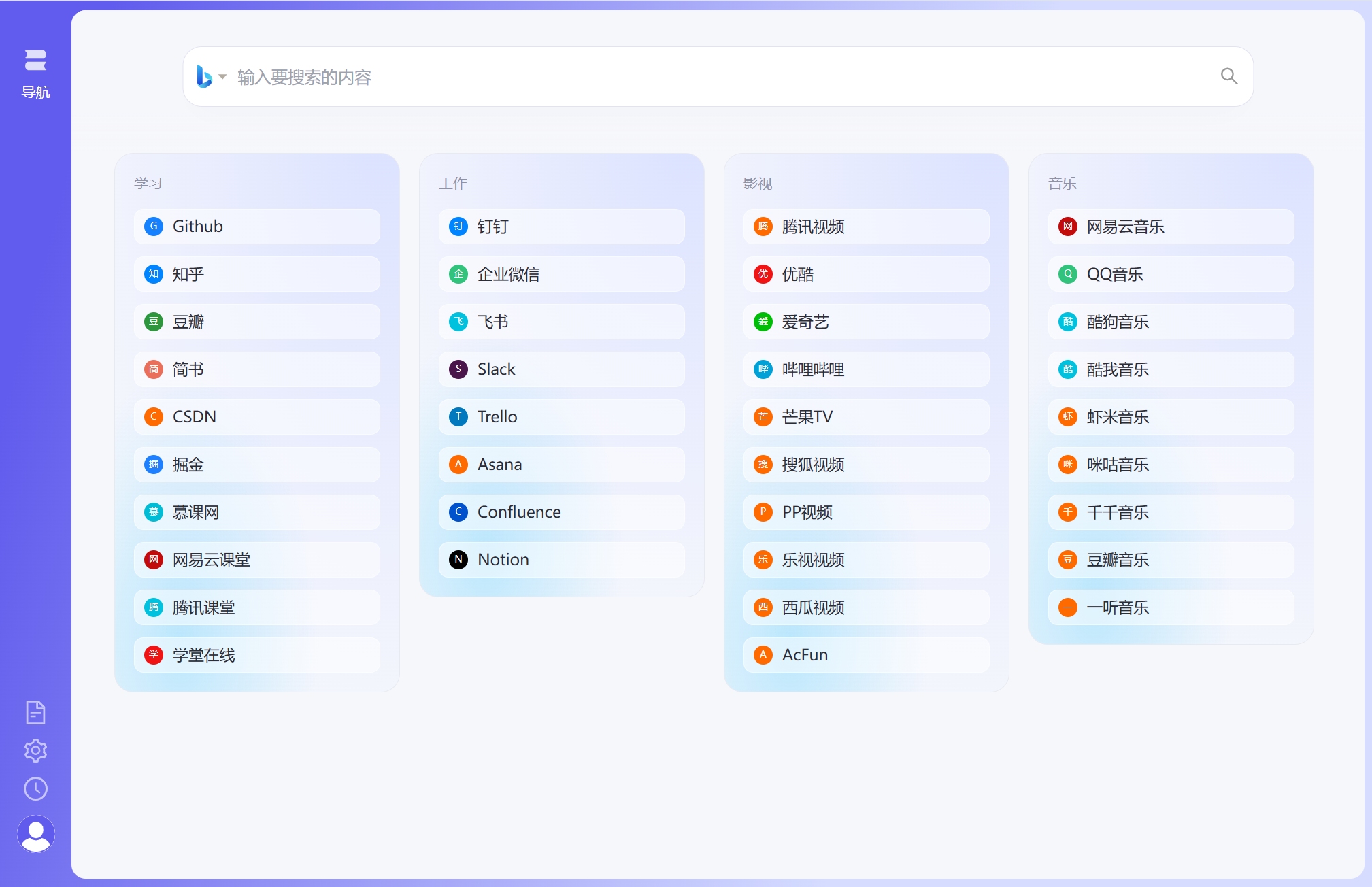Open the Notion link
The height and width of the screenshot is (887, 1372).
(562, 560)
